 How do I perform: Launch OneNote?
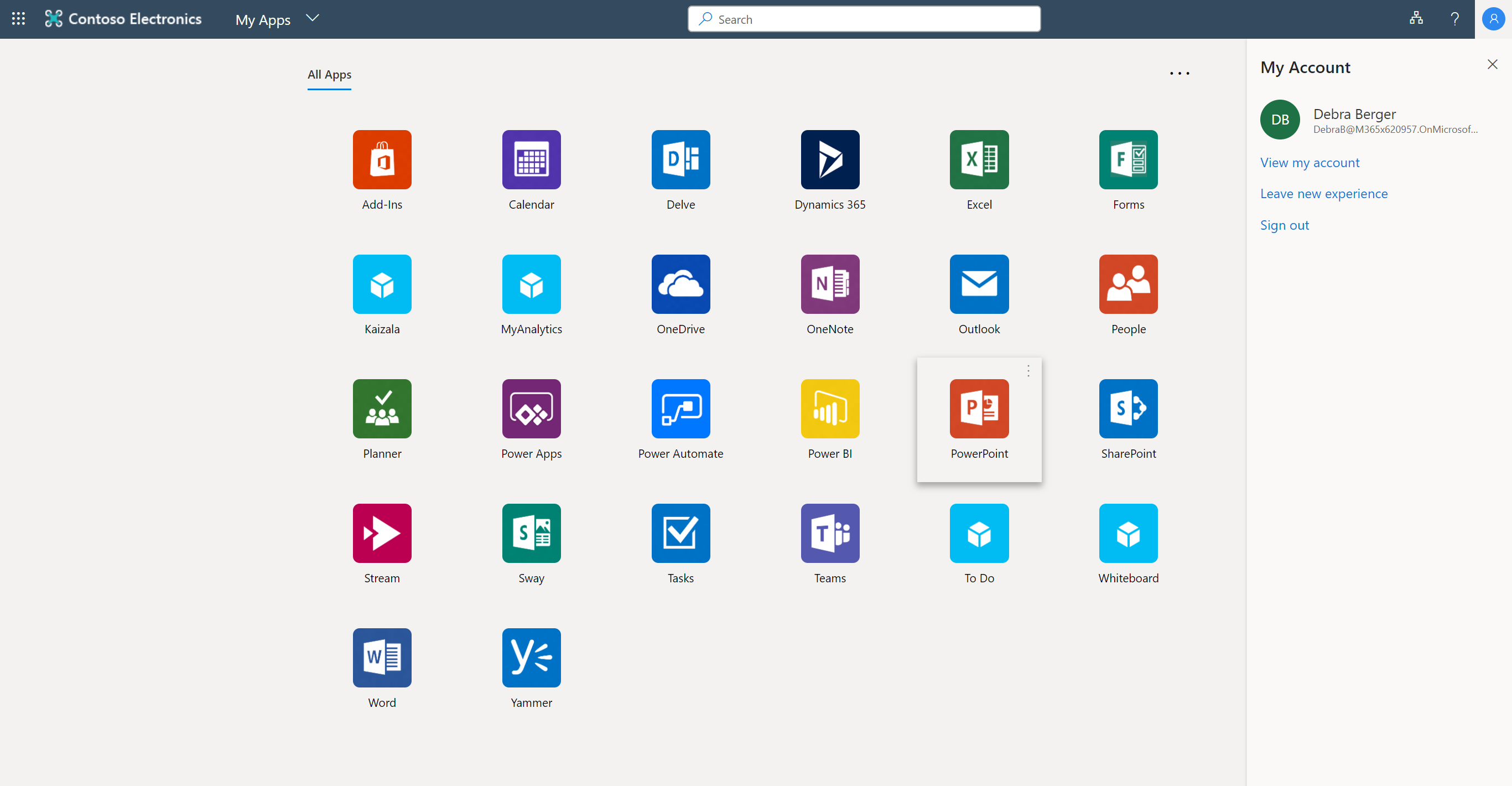pyautogui.click(x=830, y=284)
